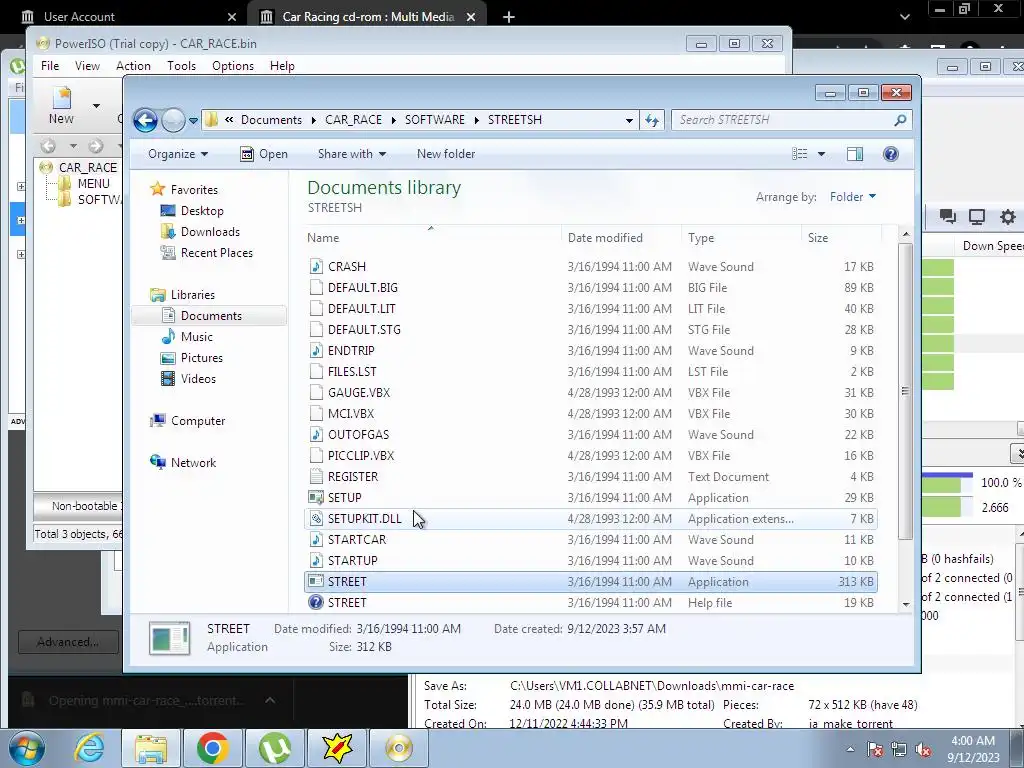Open PowerISO disc icon on taskbar
This screenshot has width=1024, height=768.
[399, 748]
